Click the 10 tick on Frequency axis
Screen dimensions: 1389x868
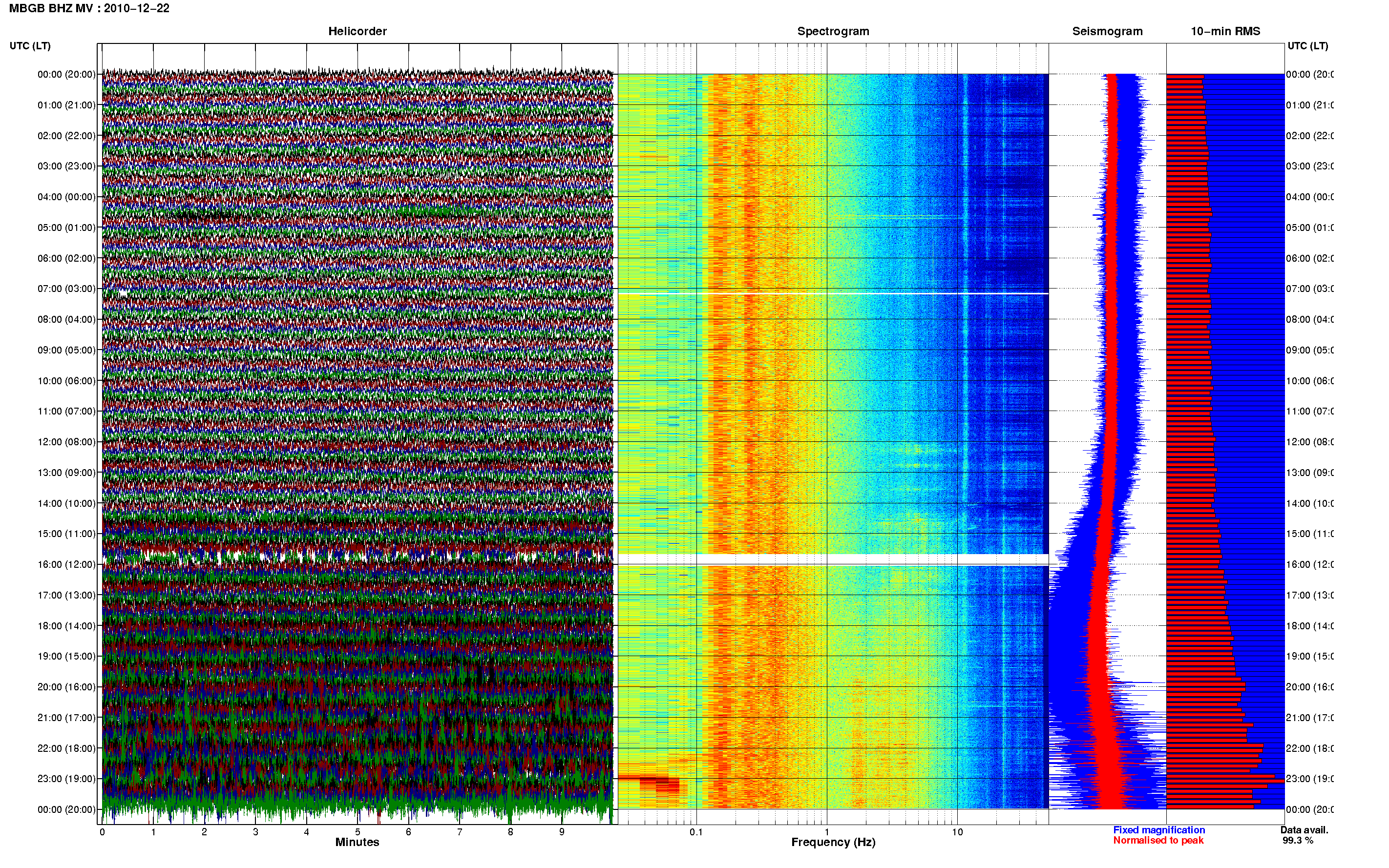point(957,832)
